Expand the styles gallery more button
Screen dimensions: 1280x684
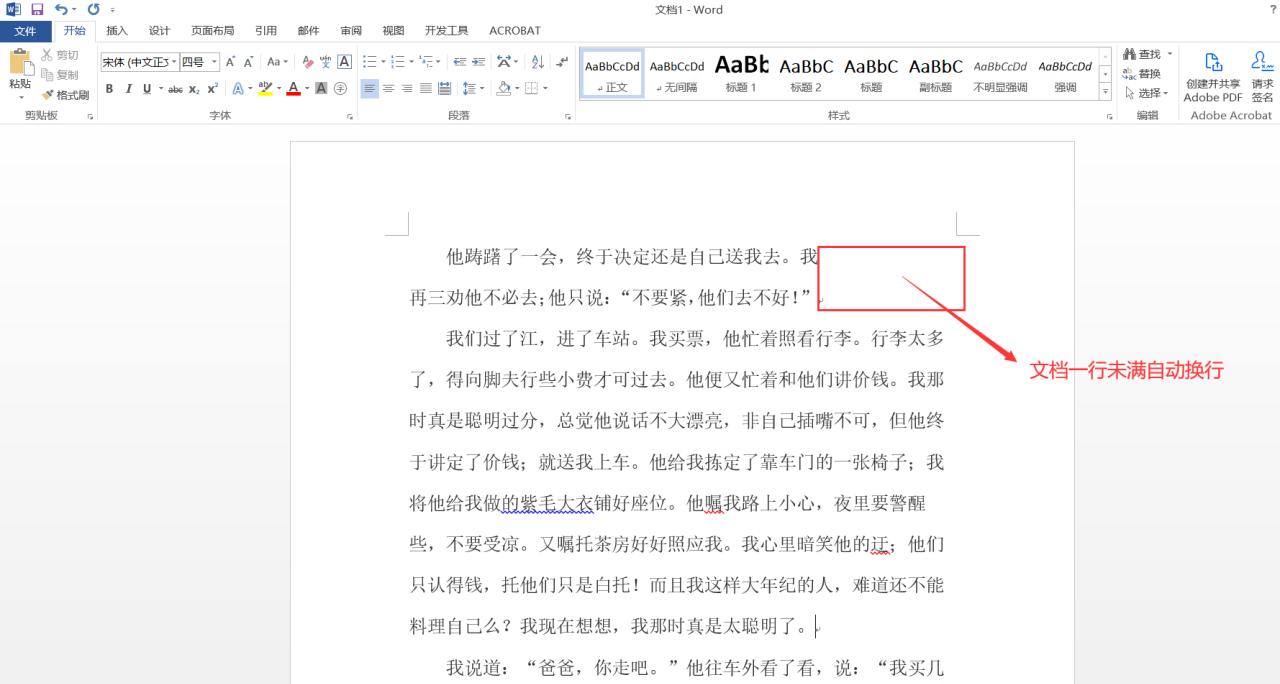pos(1105,91)
